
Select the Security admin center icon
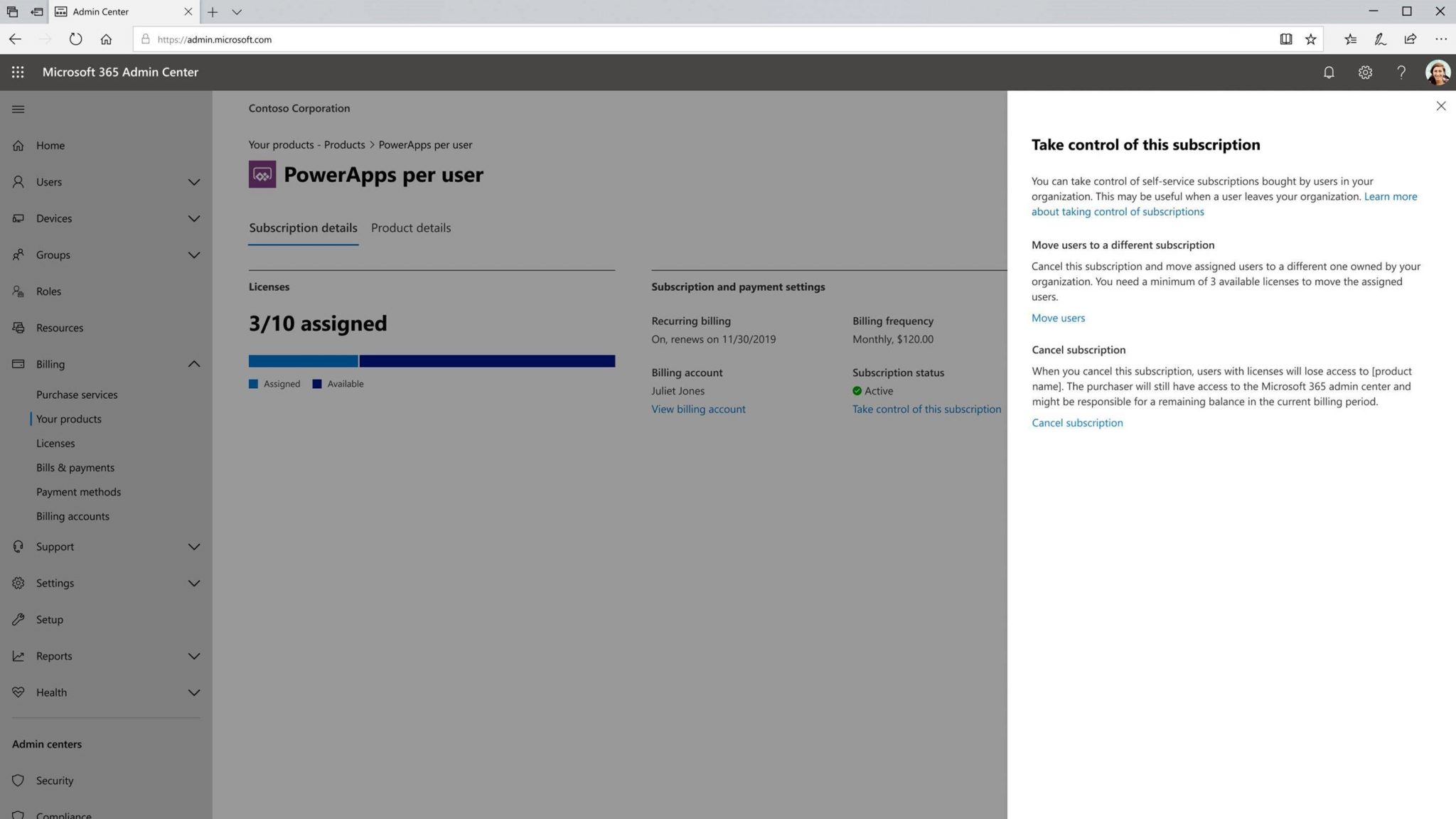pos(18,780)
